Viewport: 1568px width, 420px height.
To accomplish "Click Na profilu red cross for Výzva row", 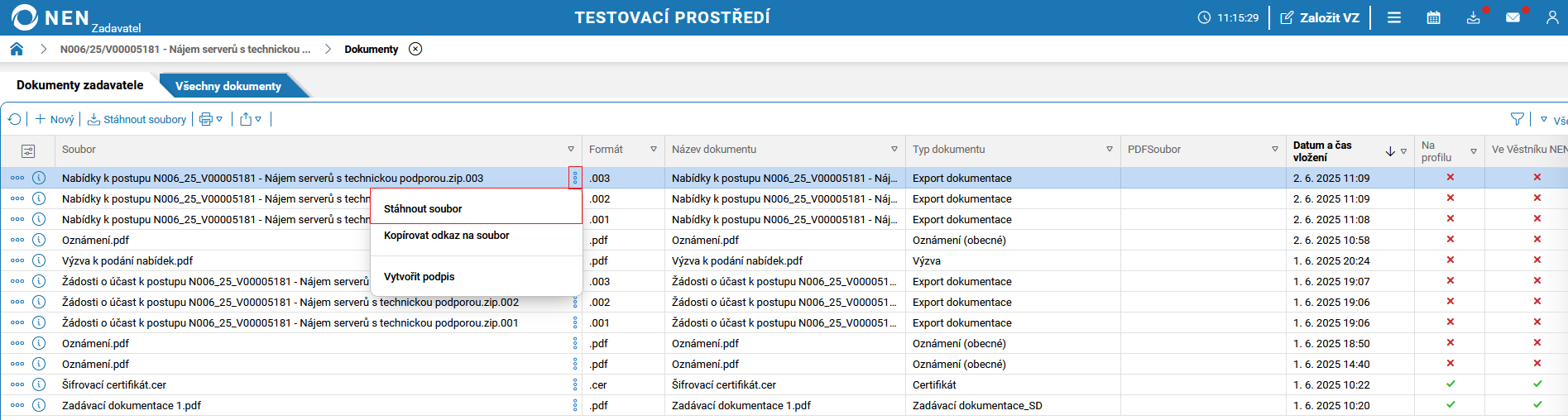I will 1451,260.
